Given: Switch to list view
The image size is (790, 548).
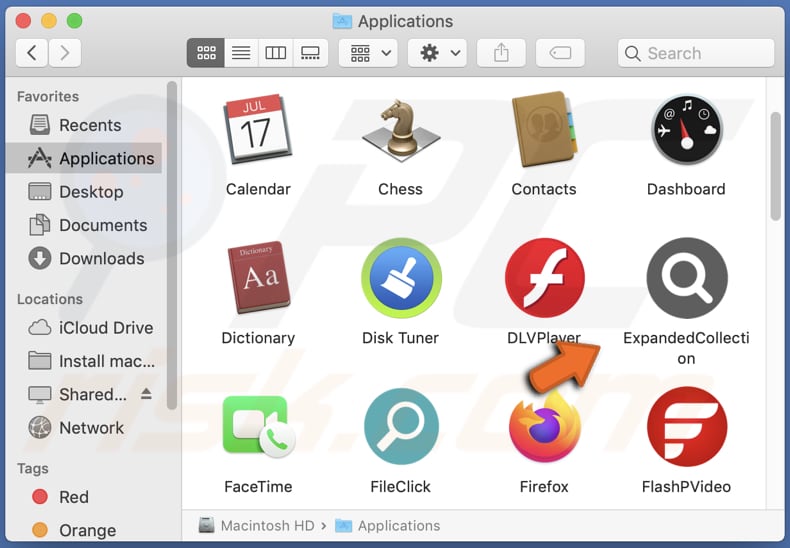Looking at the screenshot, I should (241, 52).
